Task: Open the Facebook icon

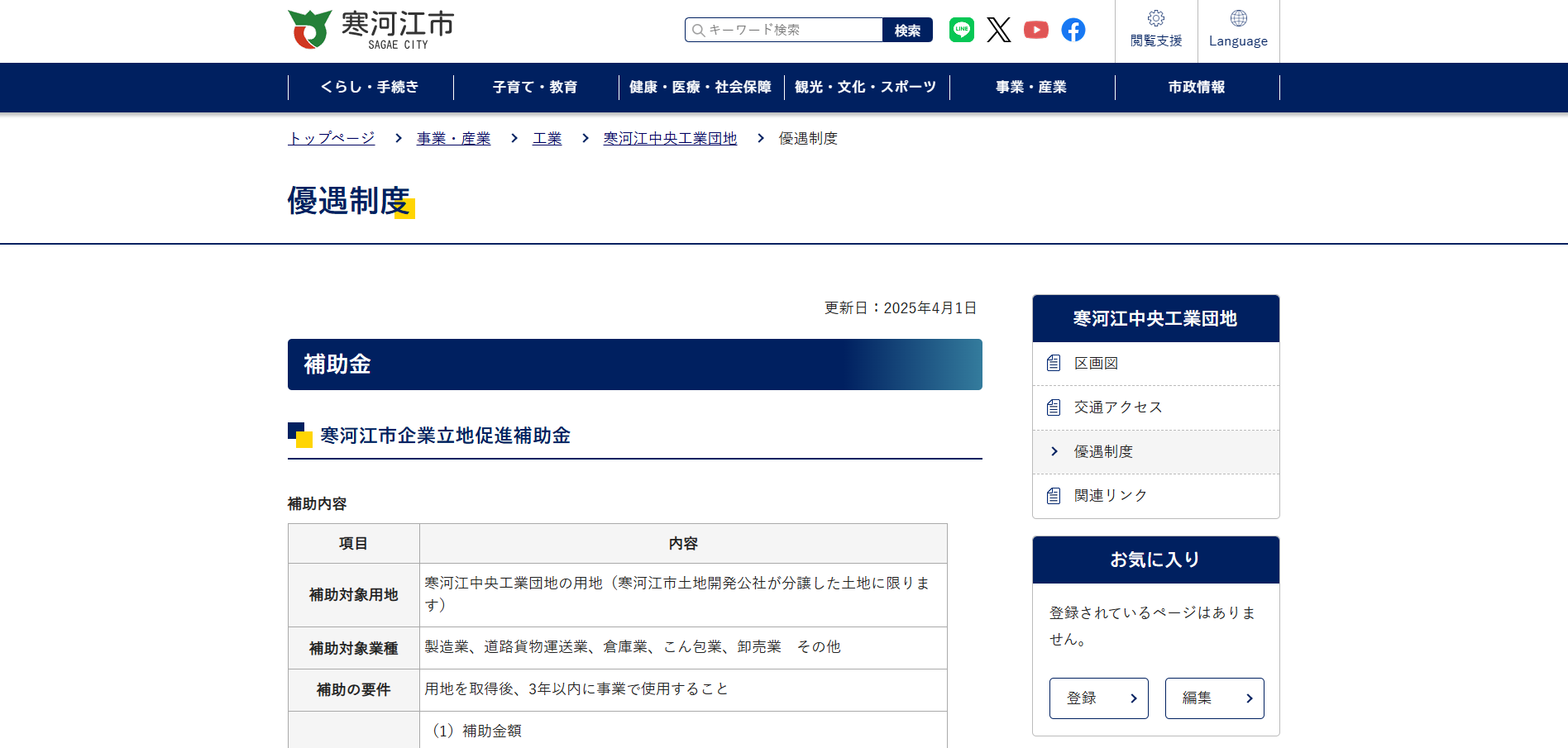Action: 1073,30
